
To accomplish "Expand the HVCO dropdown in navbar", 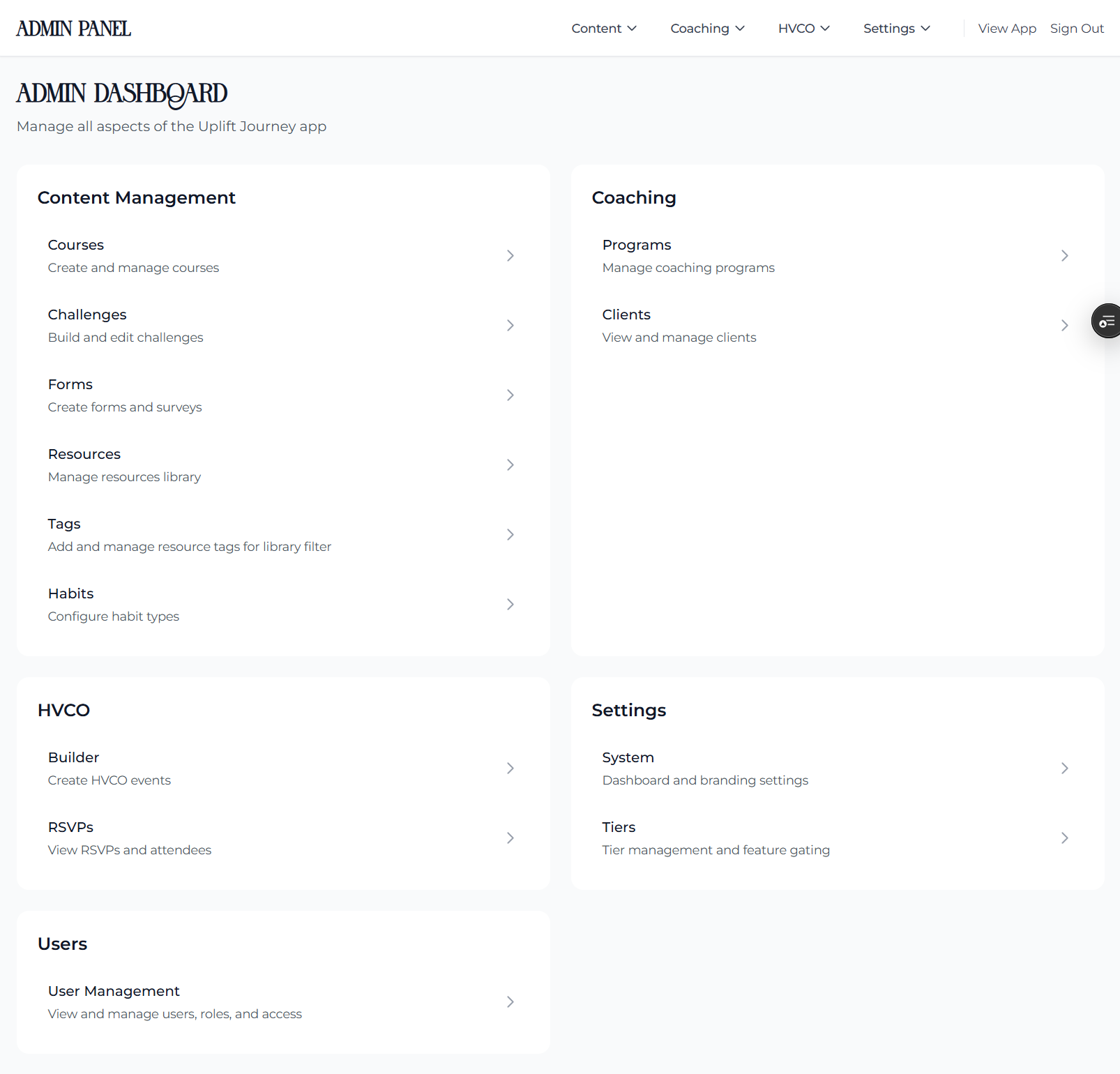I will (804, 29).
